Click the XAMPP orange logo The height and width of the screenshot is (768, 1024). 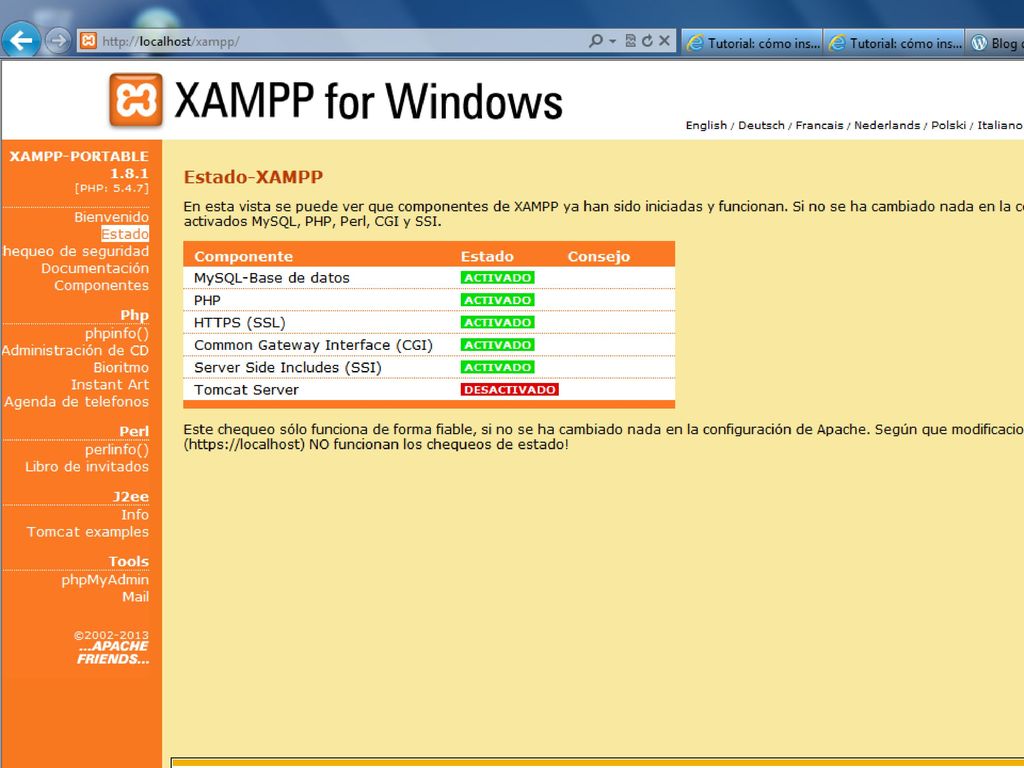(136, 100)
